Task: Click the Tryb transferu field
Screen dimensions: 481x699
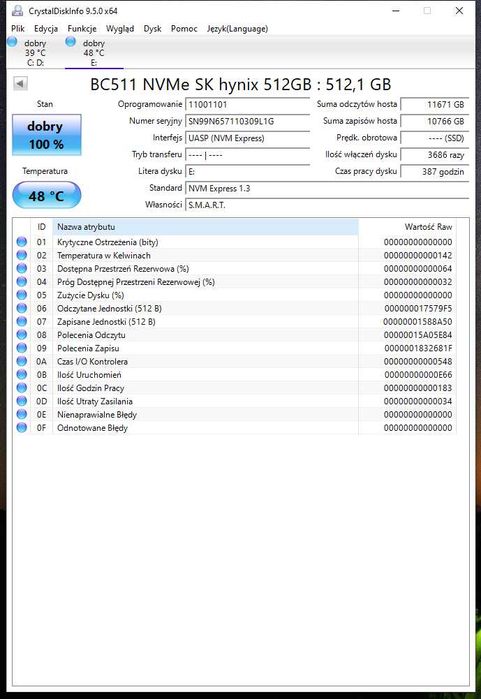Action: click(x=247, y=155)
